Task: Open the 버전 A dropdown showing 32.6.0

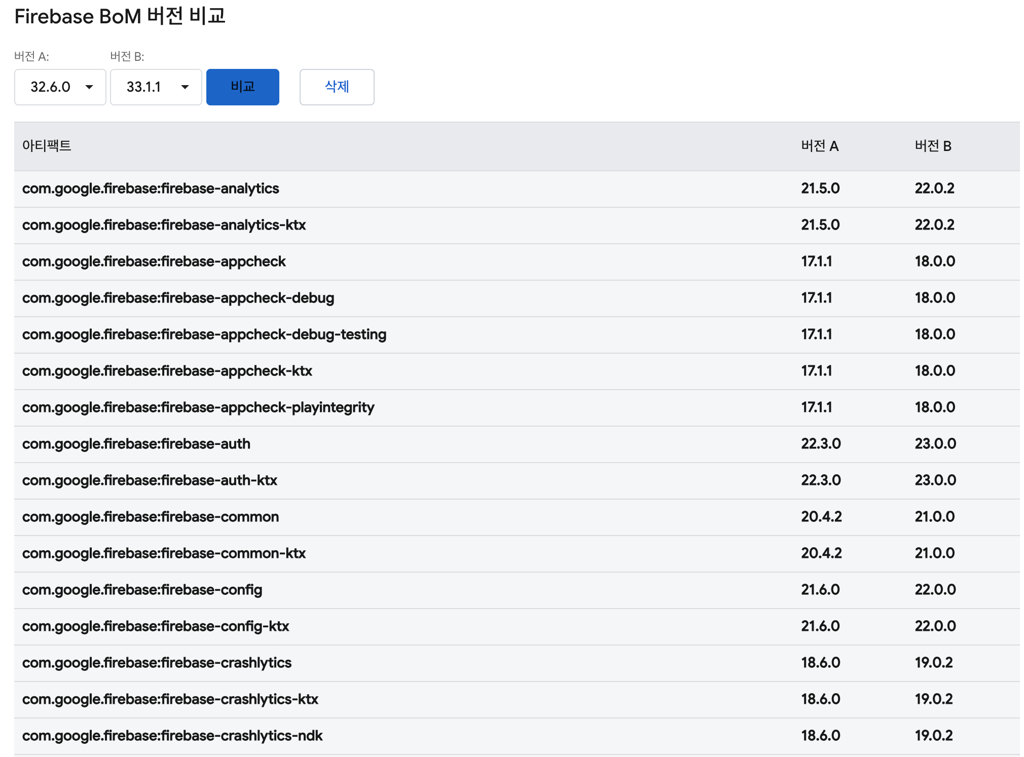Action: click(60, 87)
